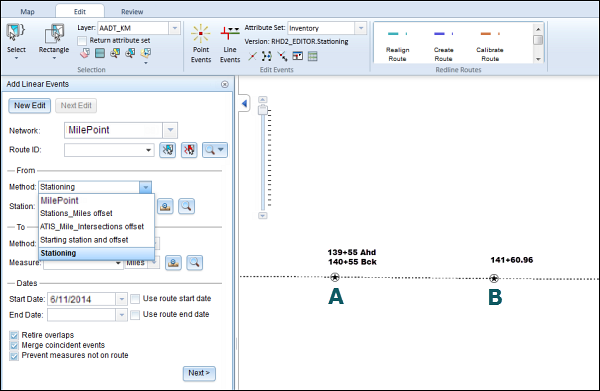Click the To Measure row magnifier icon
The height and width of the screenshot is (391, 600).
(x=194, y=263)
